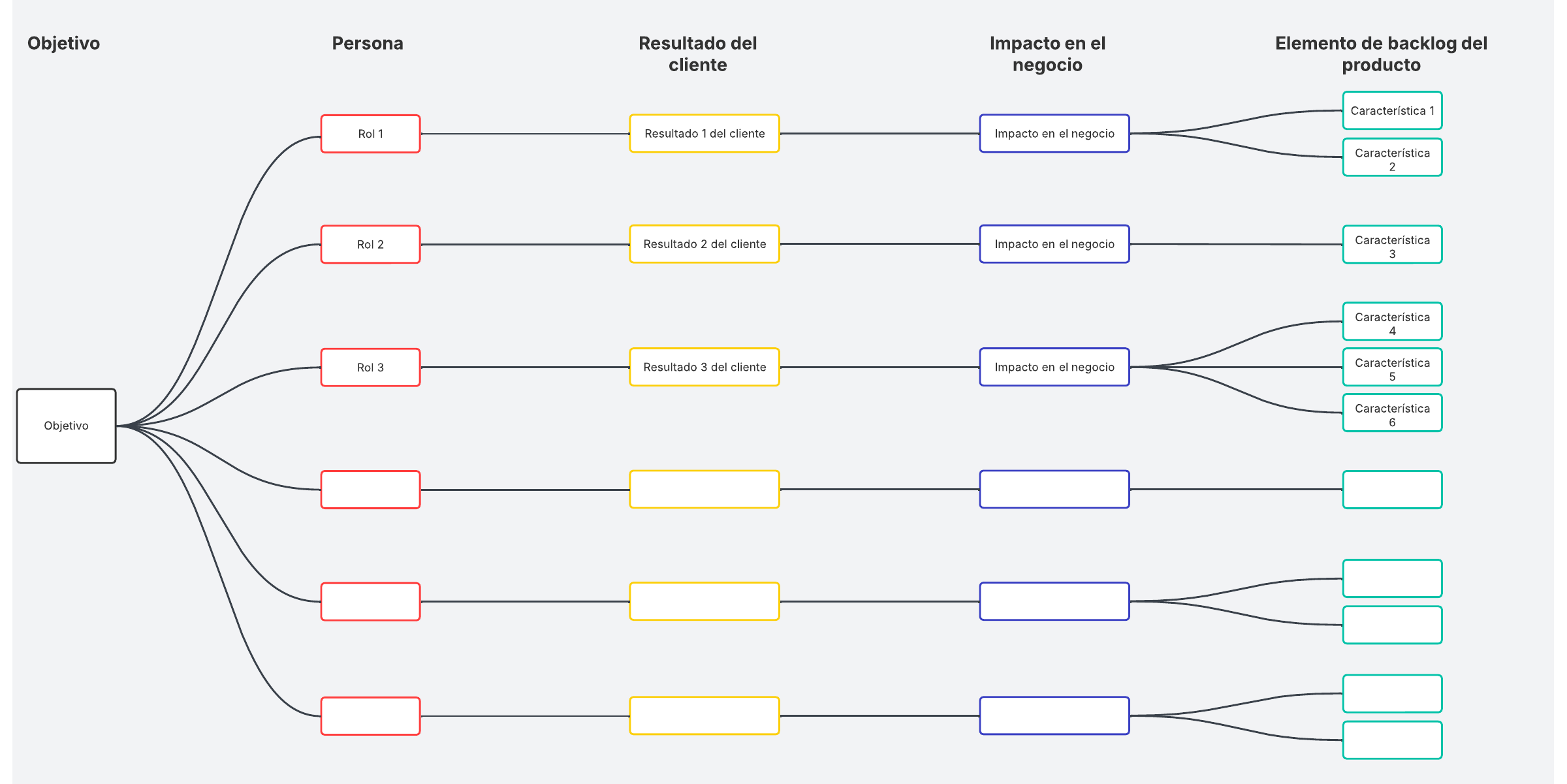Click the Característica 2 green node
The width and height of the screenshot is (1567, 784).
pyautogui.click(x=1392, y=158)
